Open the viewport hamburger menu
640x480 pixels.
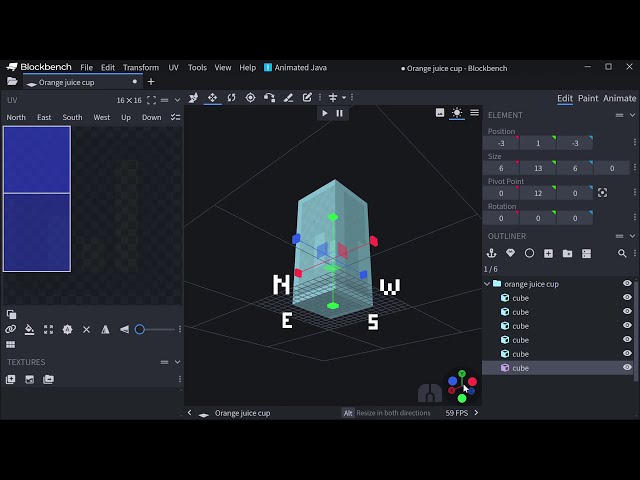click(474, 113)
